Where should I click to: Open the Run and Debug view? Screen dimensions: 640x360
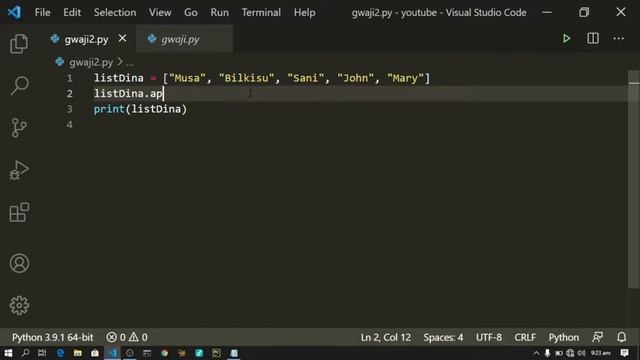click(x=19, y=170)
